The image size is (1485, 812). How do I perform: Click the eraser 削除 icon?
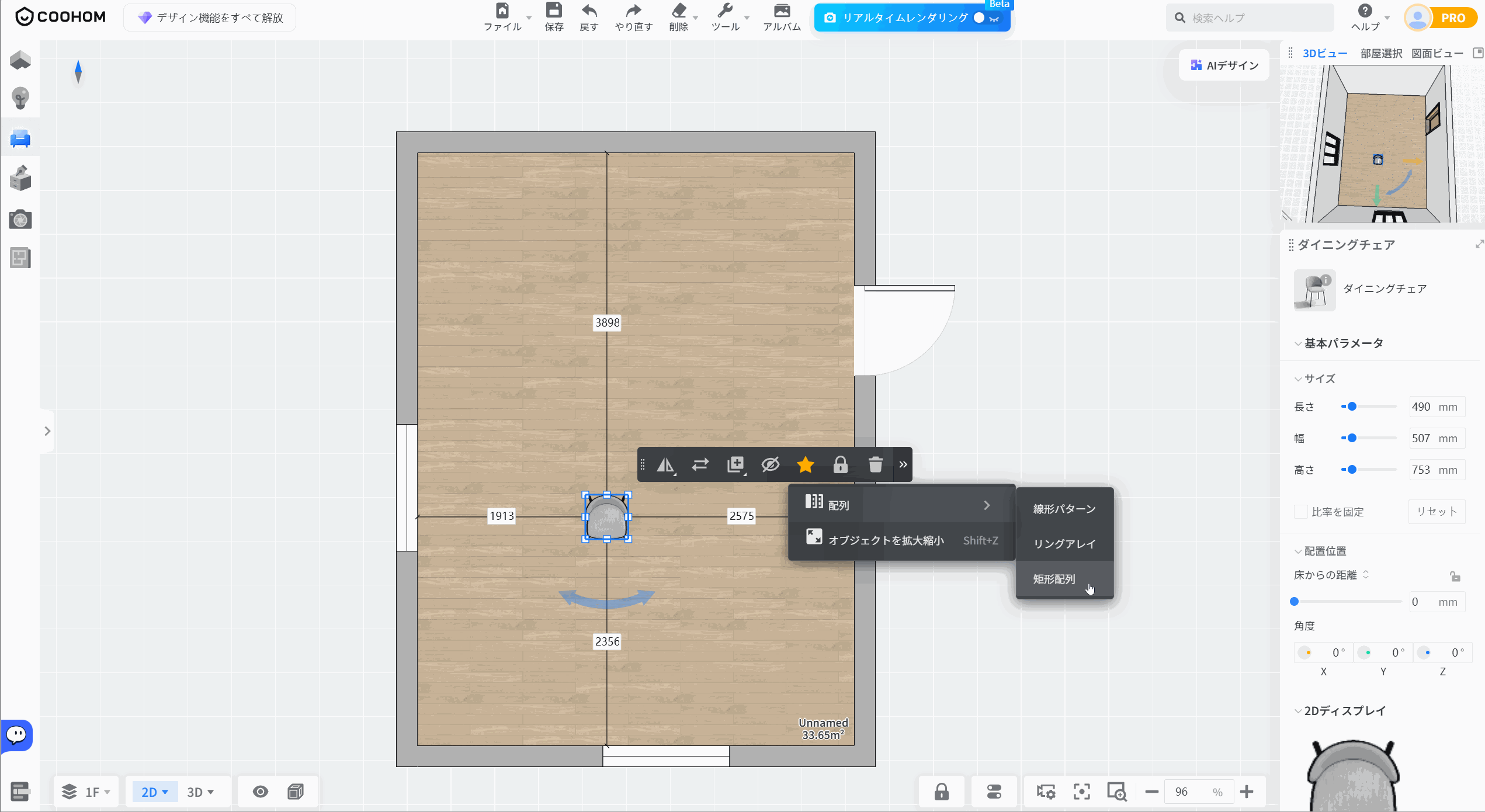(x=679, y=11)
